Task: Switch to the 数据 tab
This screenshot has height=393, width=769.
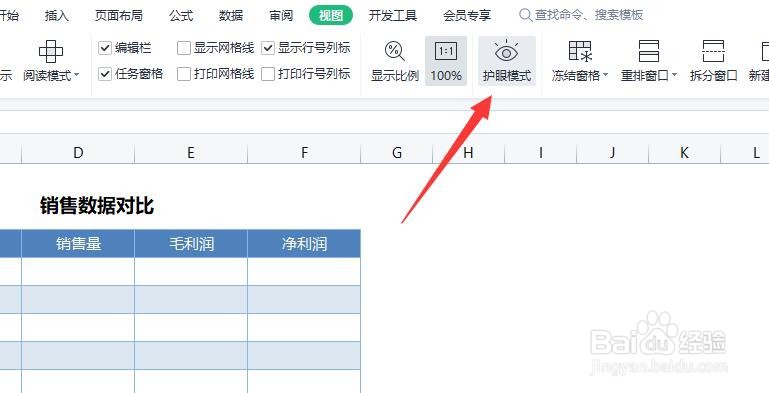Action: pos(231,16)
